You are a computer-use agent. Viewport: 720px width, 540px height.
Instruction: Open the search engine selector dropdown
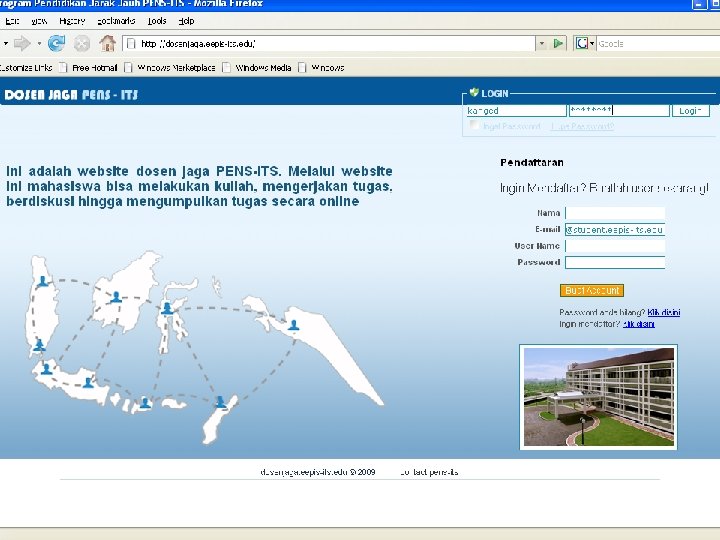[592, 44]
